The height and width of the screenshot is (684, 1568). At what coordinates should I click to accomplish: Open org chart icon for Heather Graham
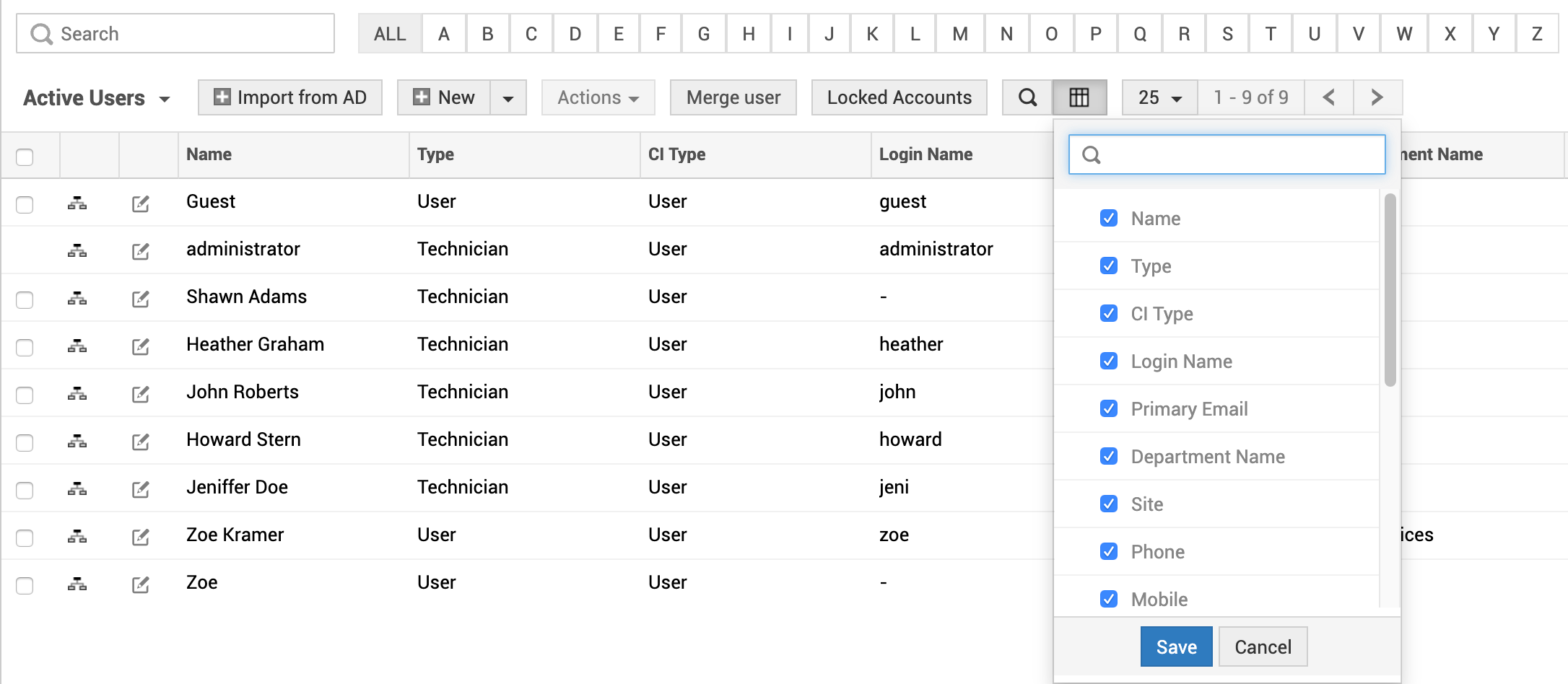(77, 346)
